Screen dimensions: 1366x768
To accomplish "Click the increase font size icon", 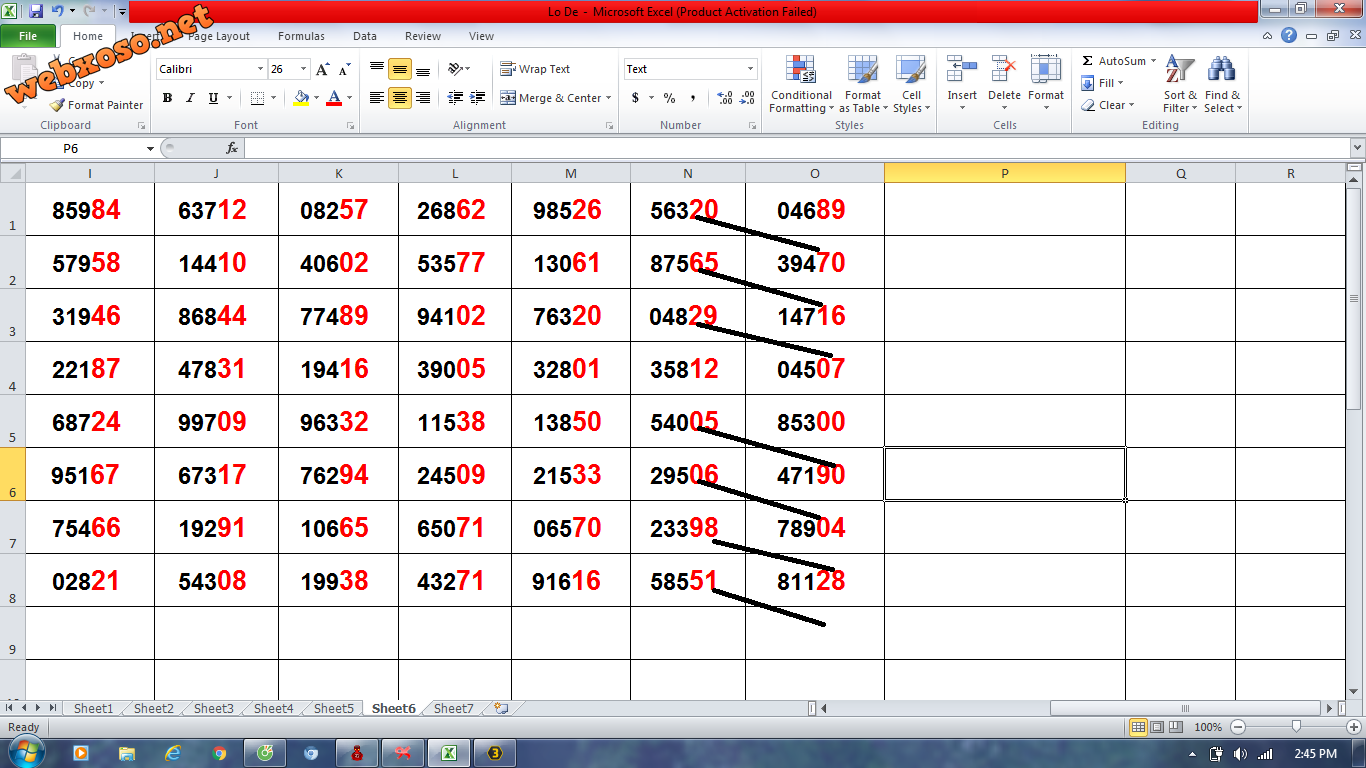I will (x=322, y=69).
